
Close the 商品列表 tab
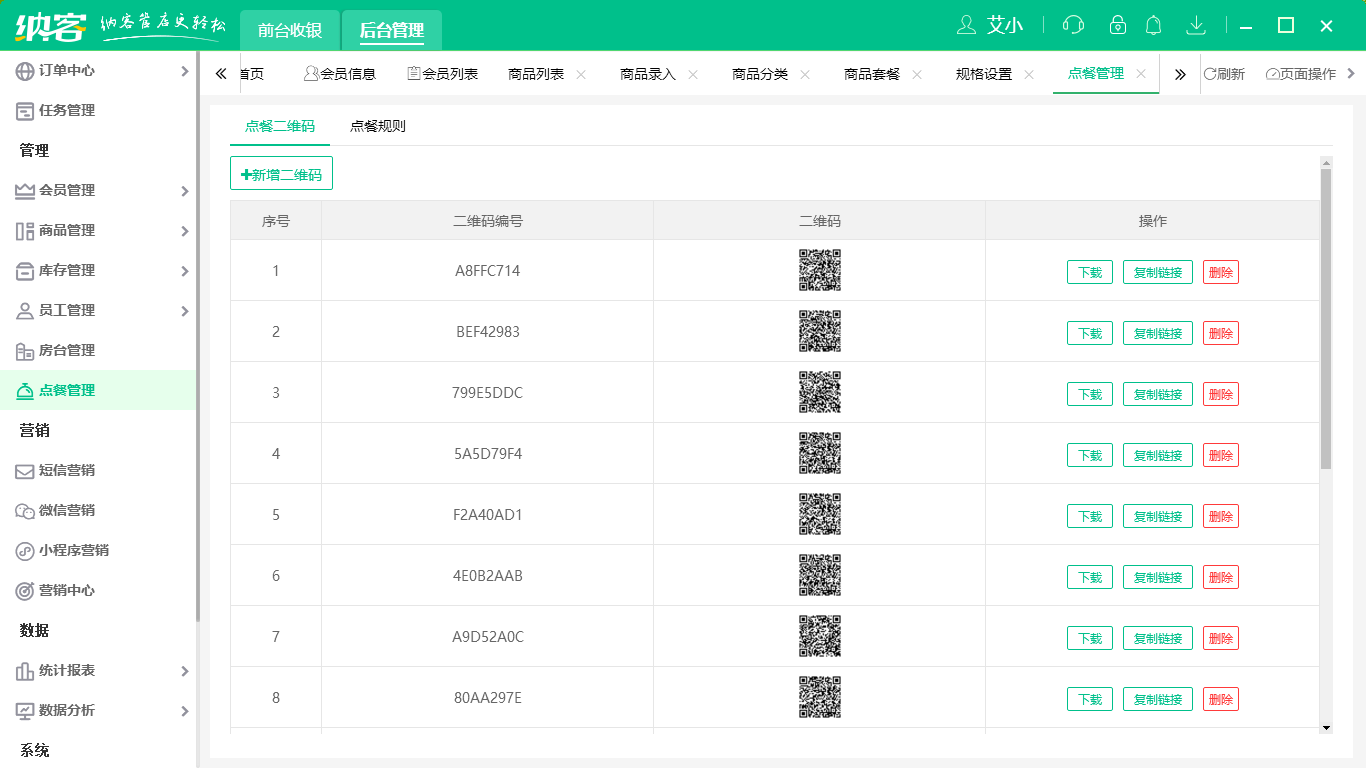[581, 75]
